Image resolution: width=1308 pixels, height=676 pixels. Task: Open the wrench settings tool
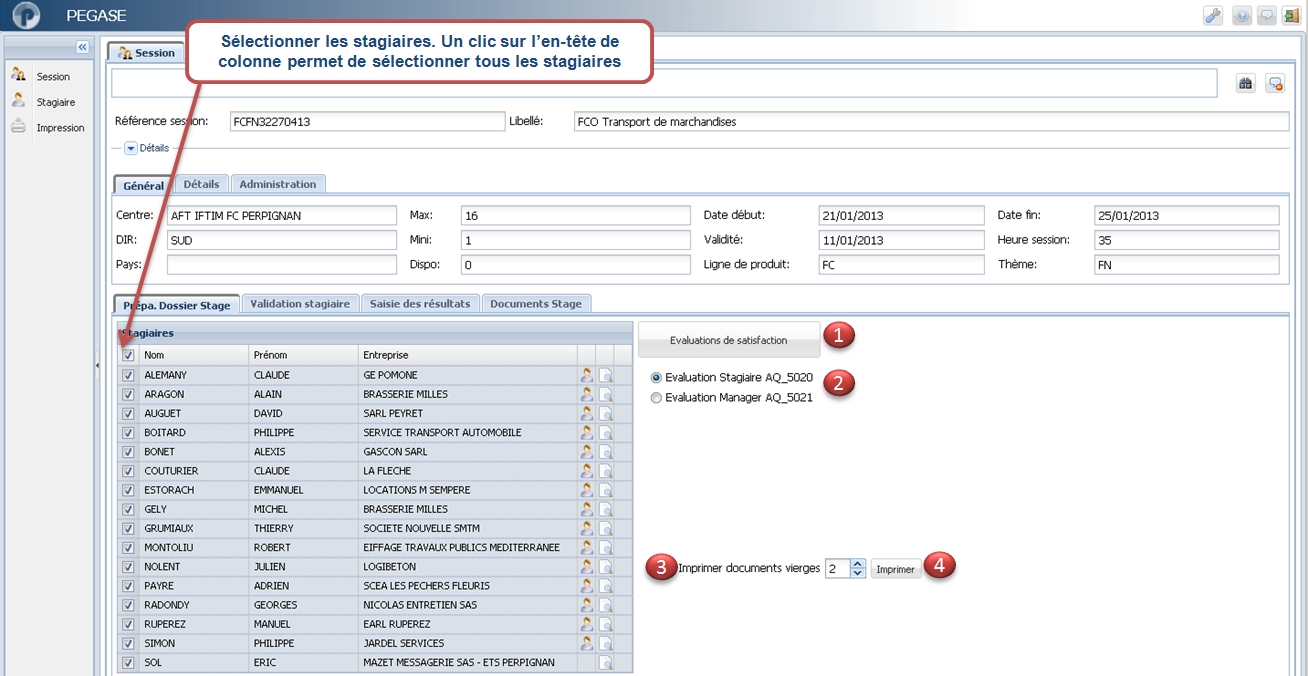(x=1213, y=16)
